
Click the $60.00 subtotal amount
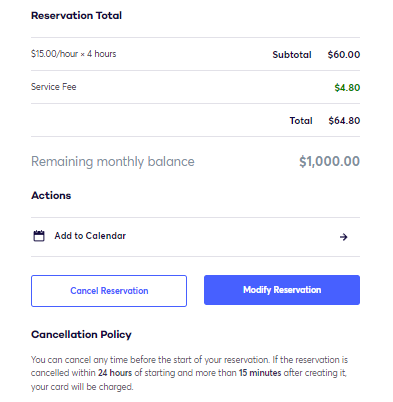344,55
